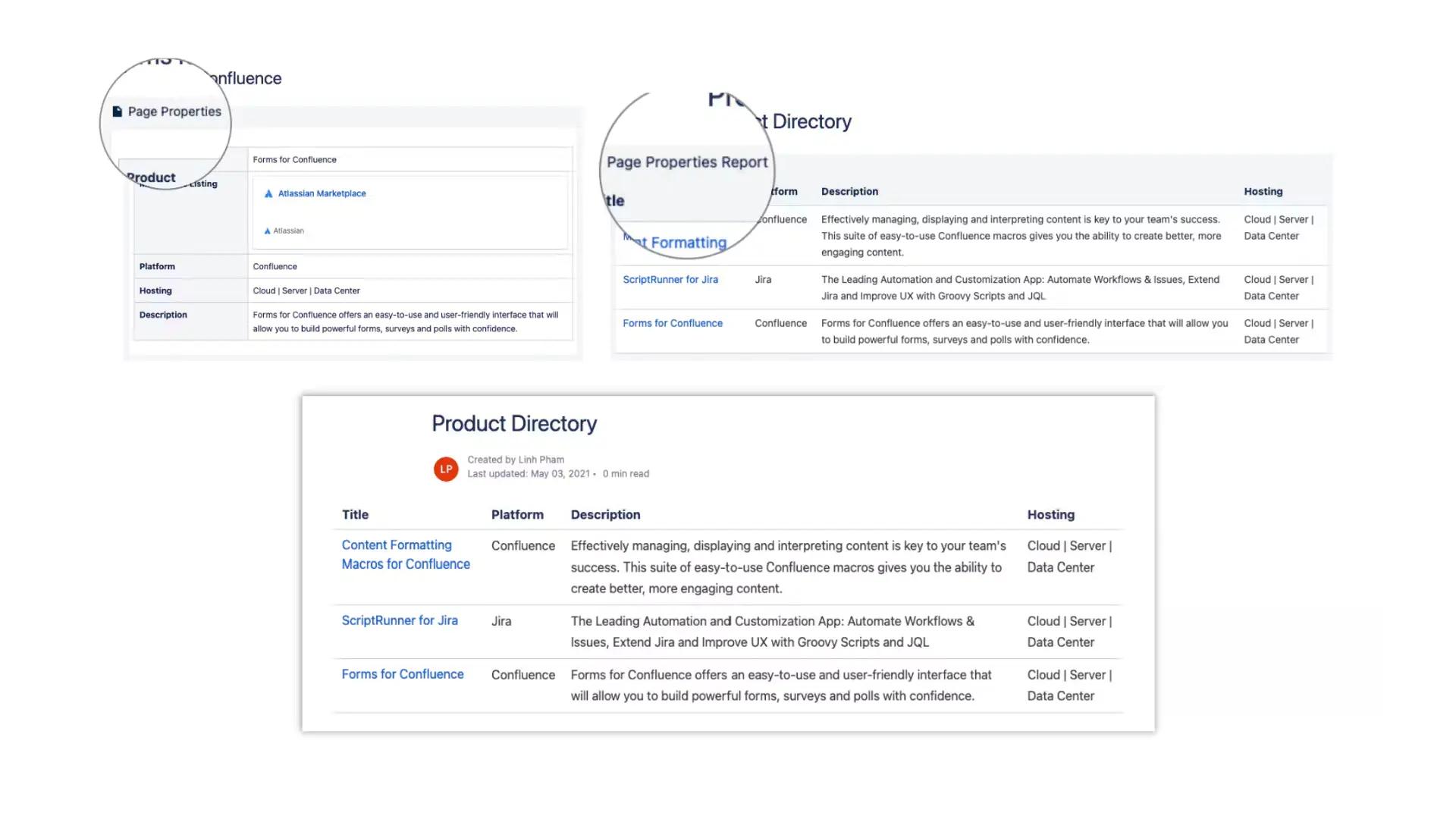The height and width of the screenshot is (819, 1456).
Task: Click the small gray Atlassian logo
Action: click(x=267, y=231)
